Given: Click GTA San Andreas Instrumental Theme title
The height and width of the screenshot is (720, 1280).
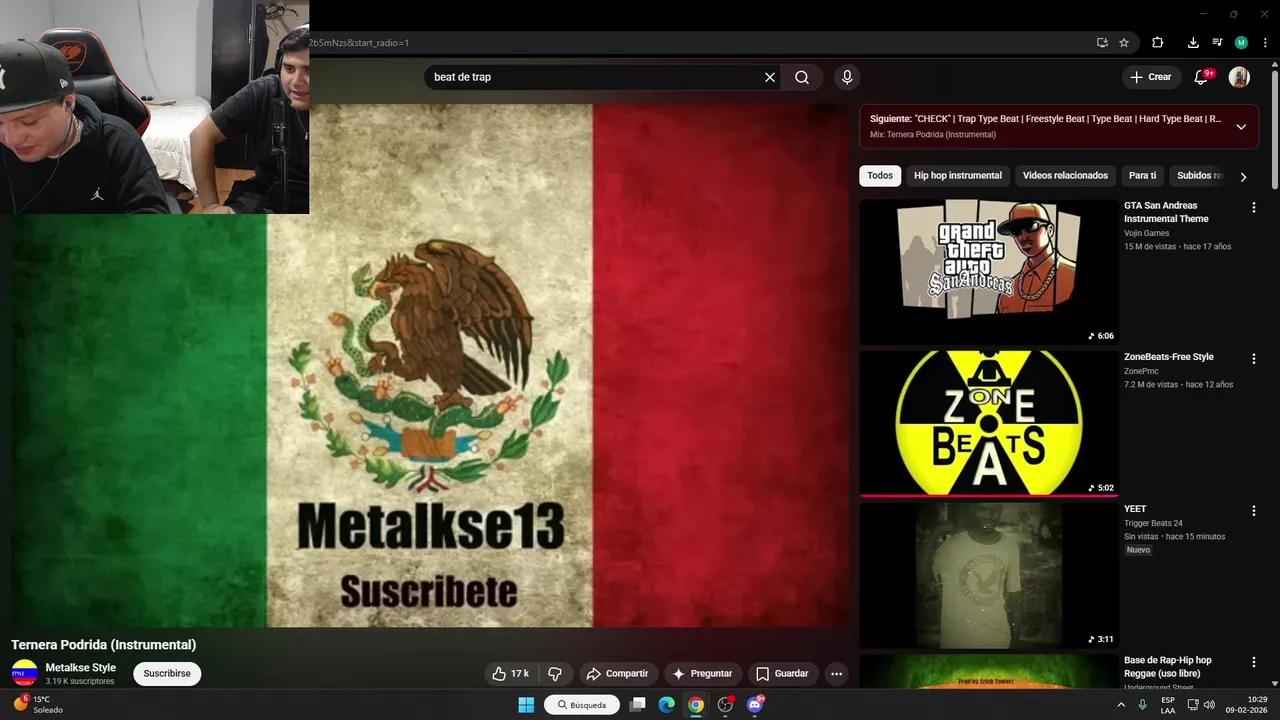Looking at the screenshot, I should 1166,212.
